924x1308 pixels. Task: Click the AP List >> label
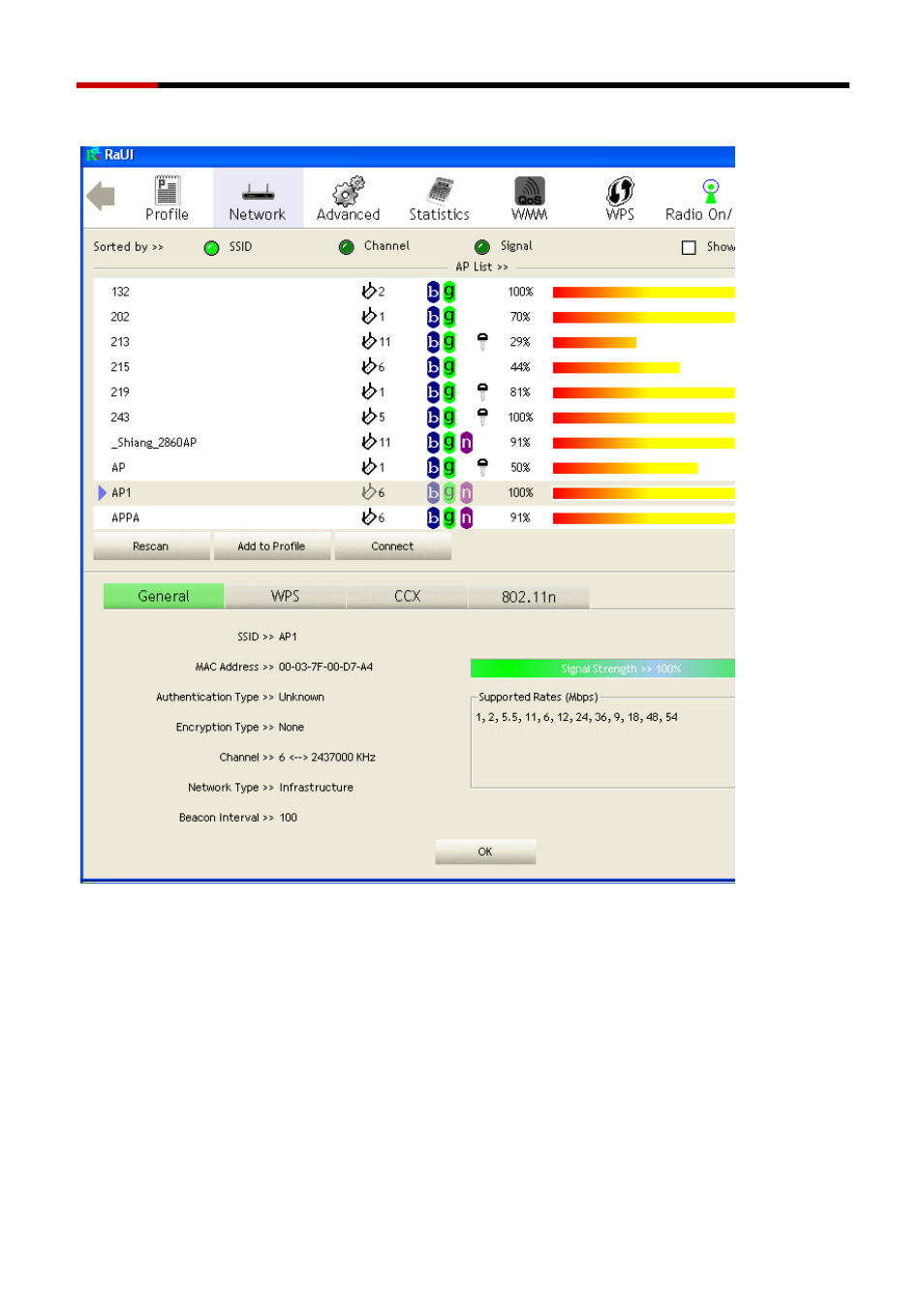(481, 266)
